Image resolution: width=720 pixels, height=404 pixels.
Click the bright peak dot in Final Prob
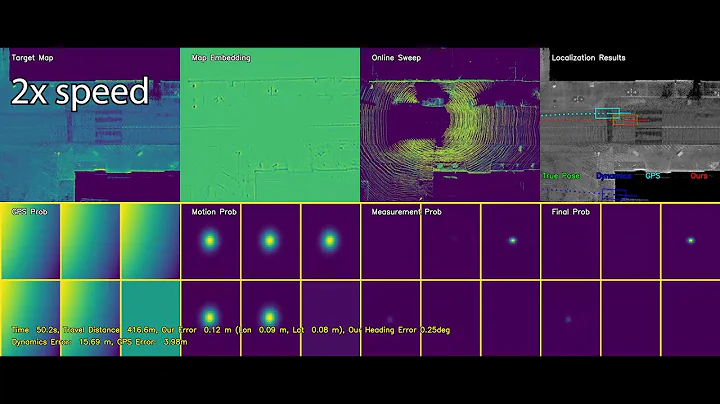click(691, 240)
